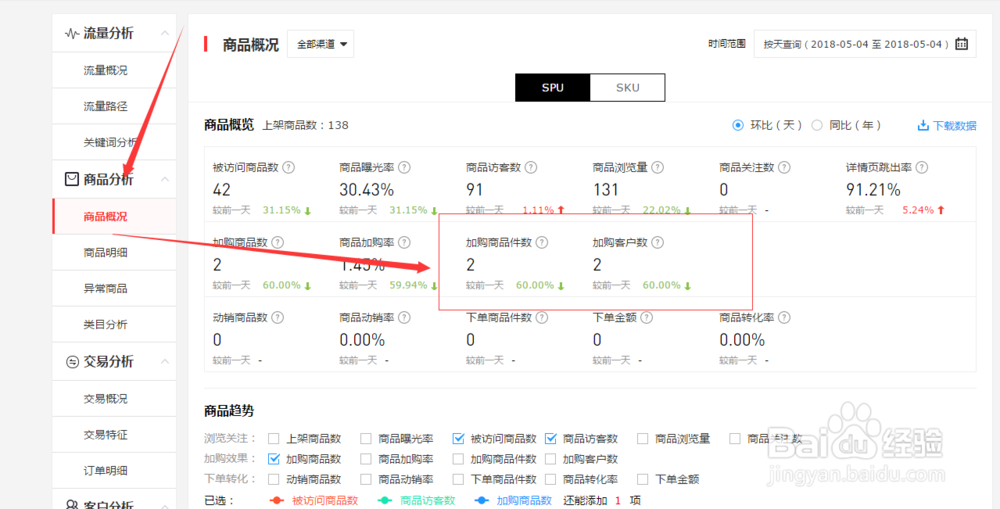Click the 商品曝光率 value 30.43%
This screenshot has height=509, width=1000.
pyautogui.click(x=367, y=190)
